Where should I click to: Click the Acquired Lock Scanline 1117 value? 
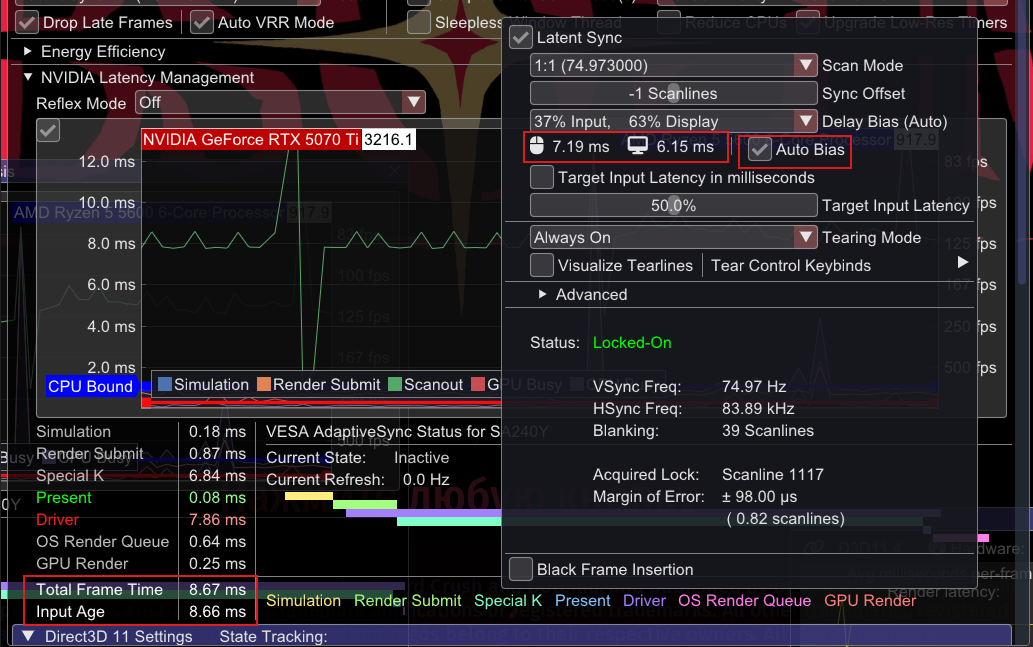(773, 474)
